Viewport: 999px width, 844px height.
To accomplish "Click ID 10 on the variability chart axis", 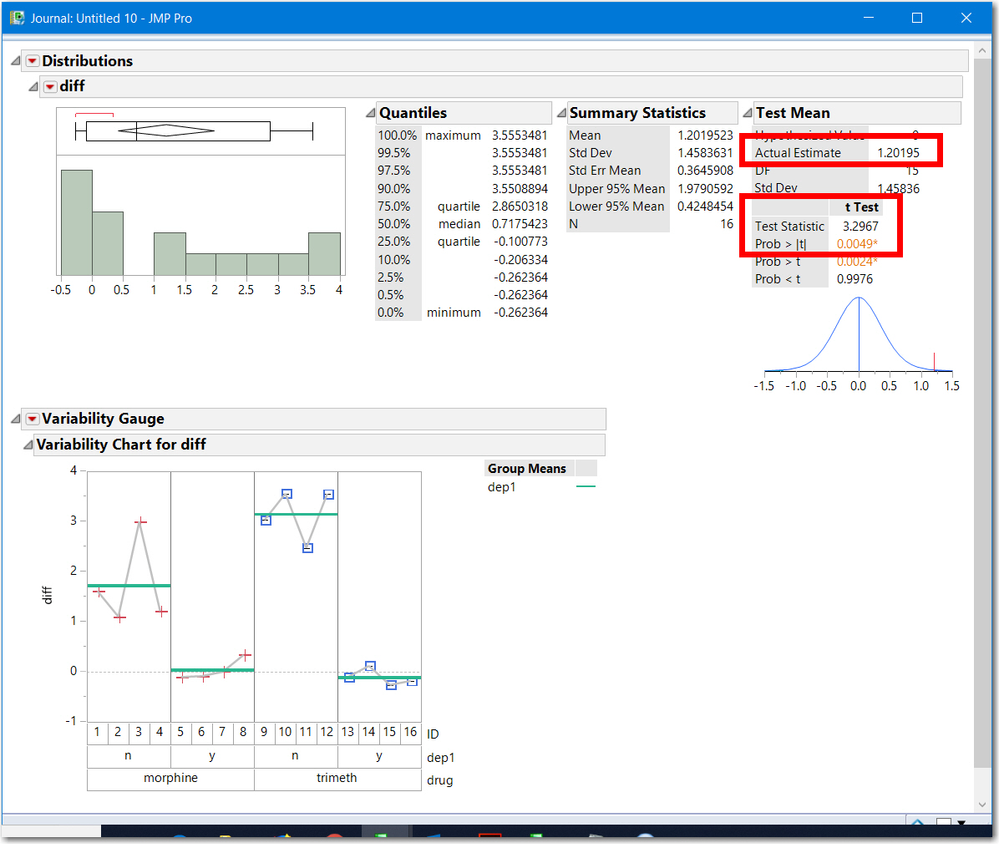I will click(x=285, y=733).
